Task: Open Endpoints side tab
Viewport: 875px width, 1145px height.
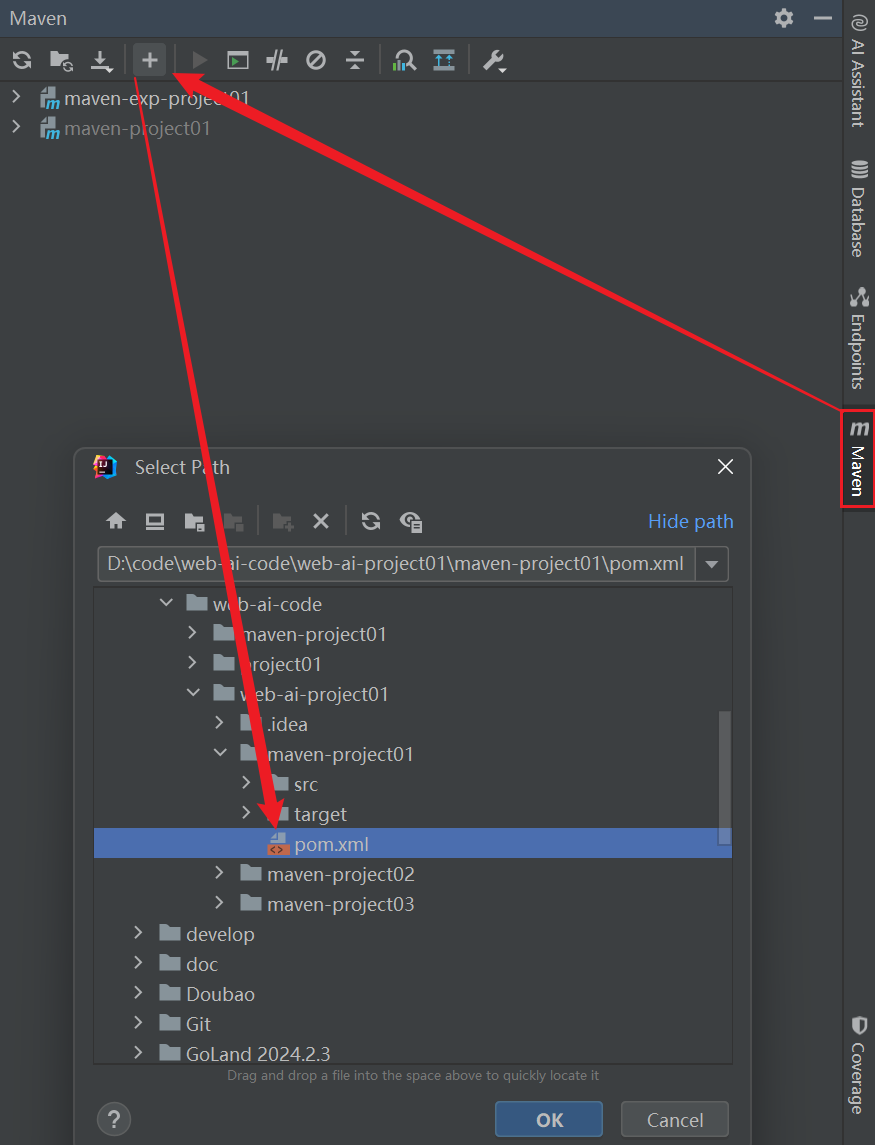Action: point(858,337)
